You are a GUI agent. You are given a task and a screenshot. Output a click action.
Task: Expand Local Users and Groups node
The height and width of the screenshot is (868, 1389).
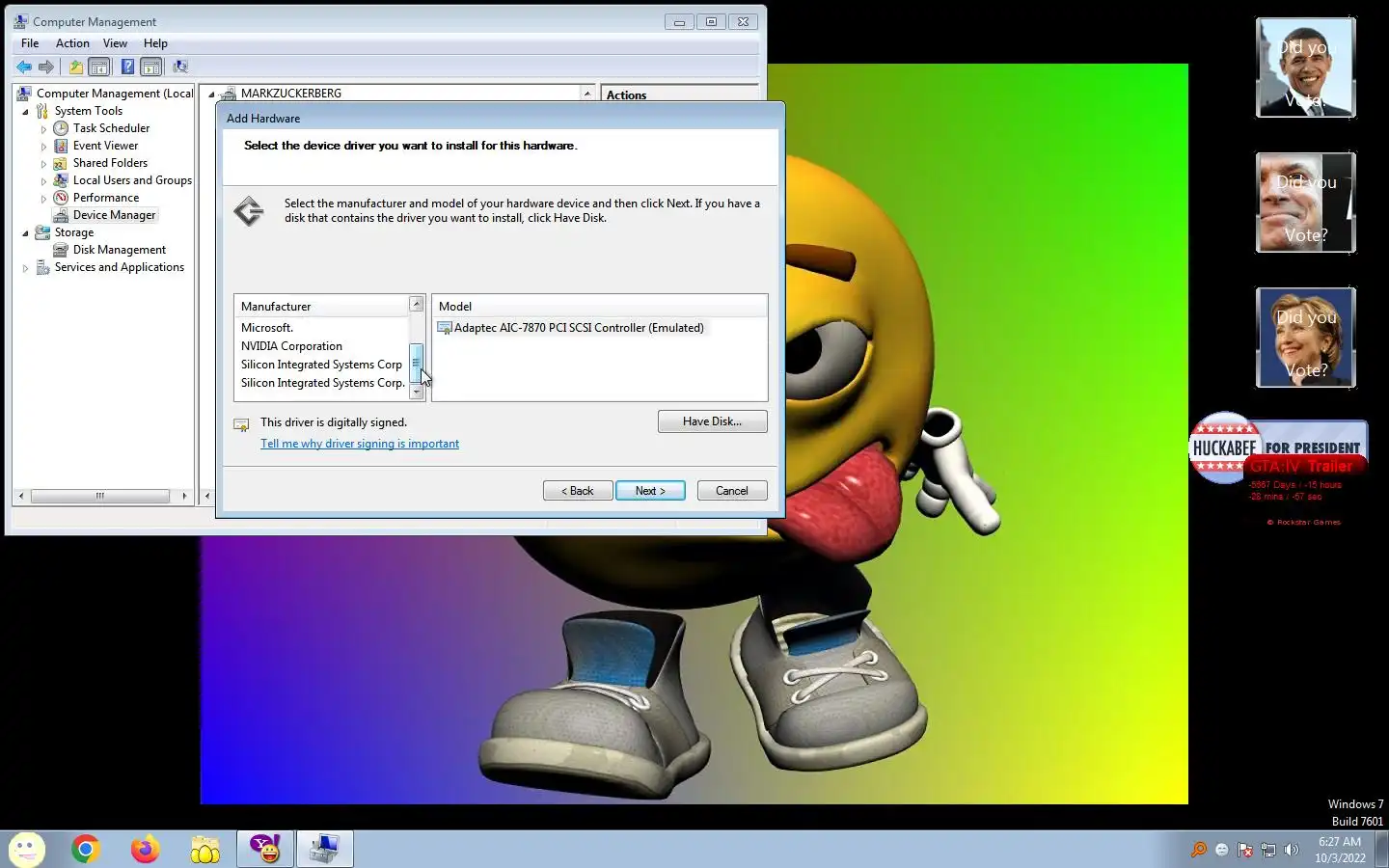(x=43, y=180)
